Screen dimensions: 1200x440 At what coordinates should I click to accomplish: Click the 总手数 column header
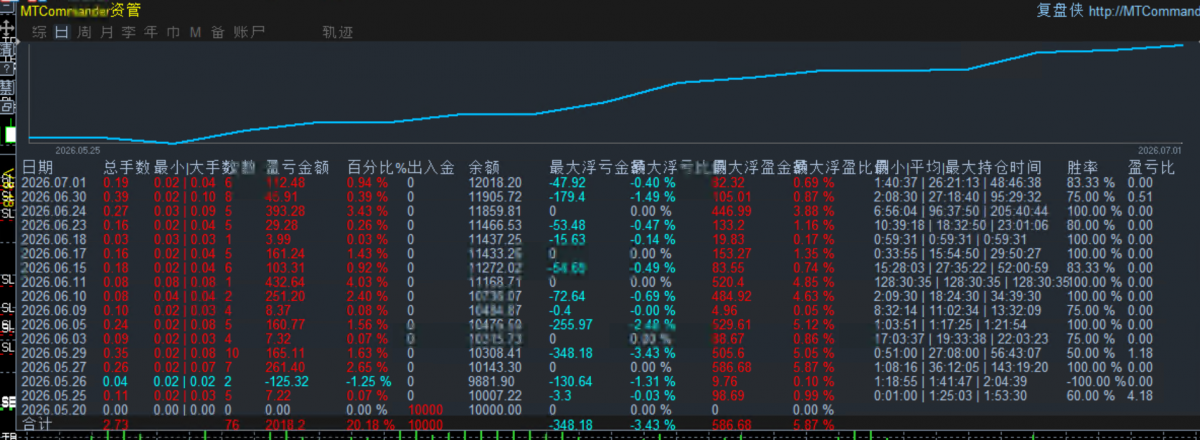pyautogui.click(x=127, y=167)
